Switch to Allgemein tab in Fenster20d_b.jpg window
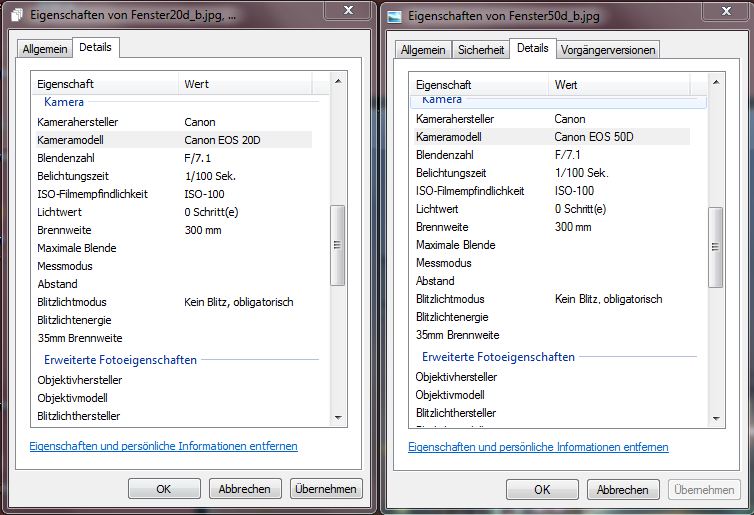Viewport: 754px width, 515px height. click(x=45, y=49)
